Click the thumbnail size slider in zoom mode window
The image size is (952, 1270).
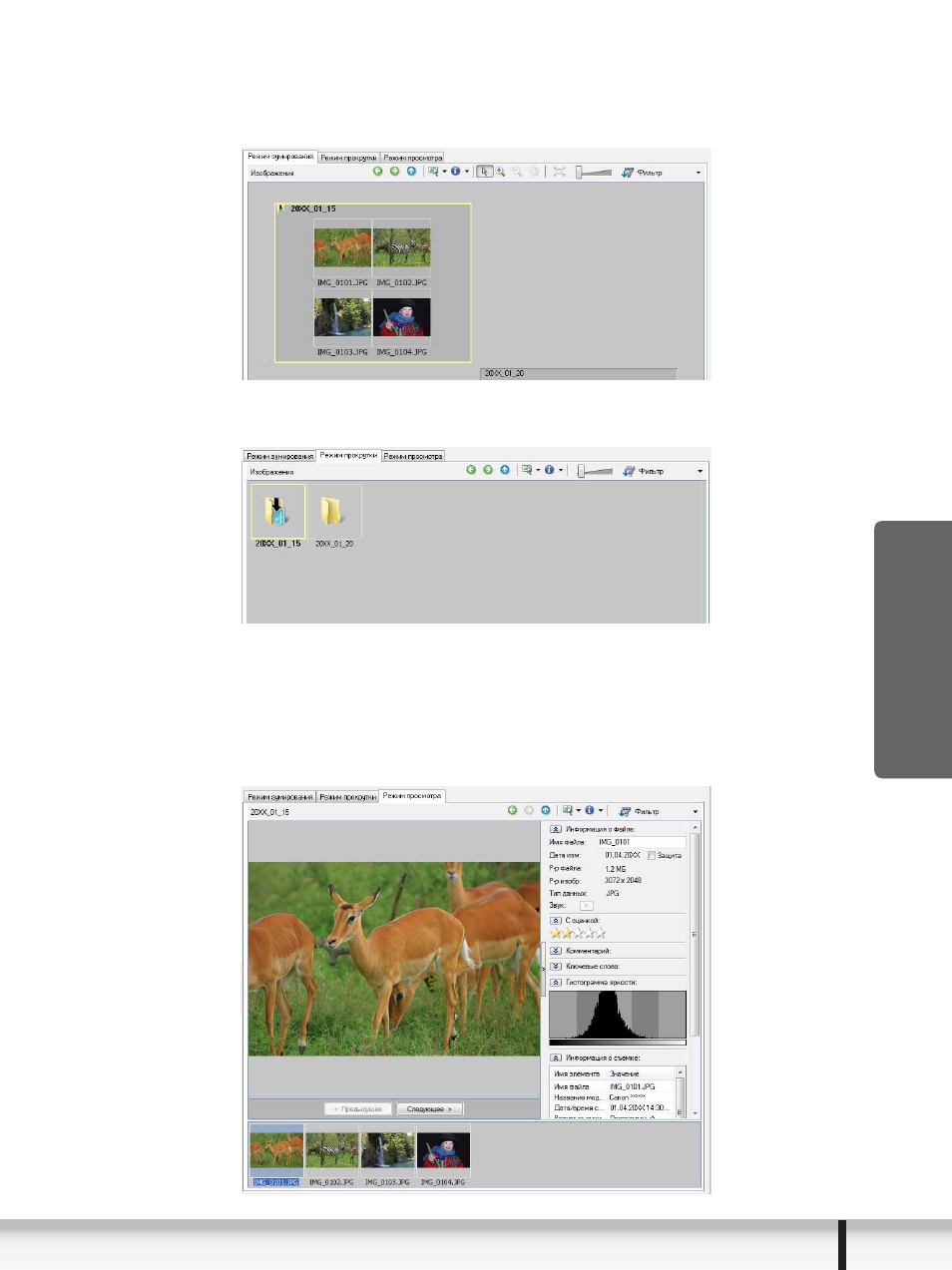[594, 172]
